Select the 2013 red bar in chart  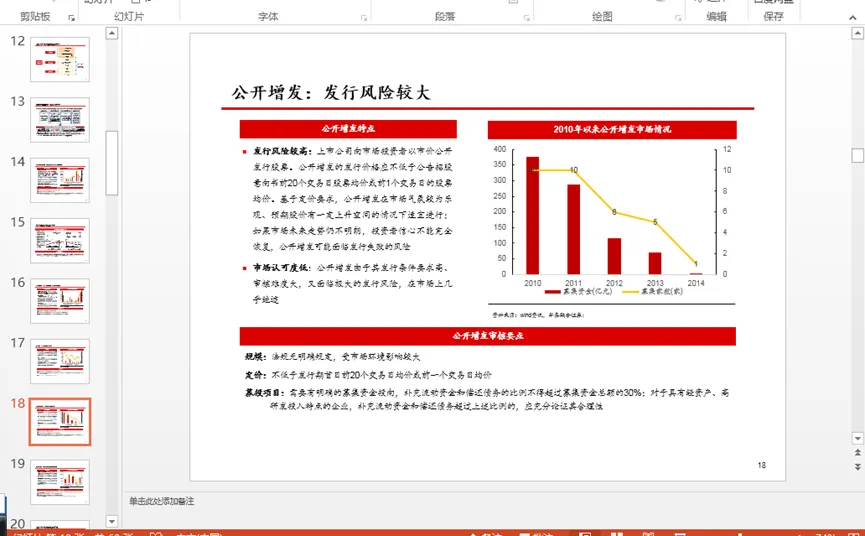[655, 263]
